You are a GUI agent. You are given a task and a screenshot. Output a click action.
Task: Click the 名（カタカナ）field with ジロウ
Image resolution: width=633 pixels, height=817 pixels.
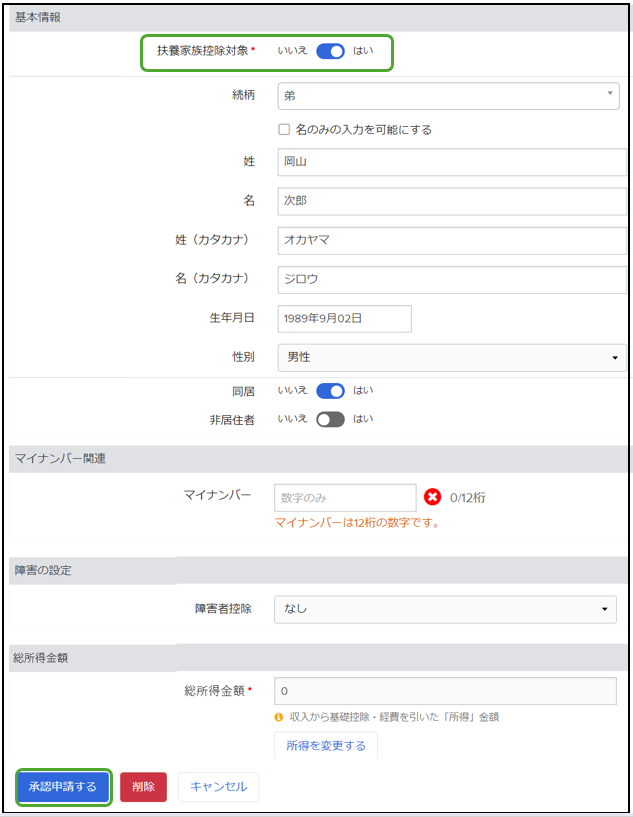(x=452, y=280)
